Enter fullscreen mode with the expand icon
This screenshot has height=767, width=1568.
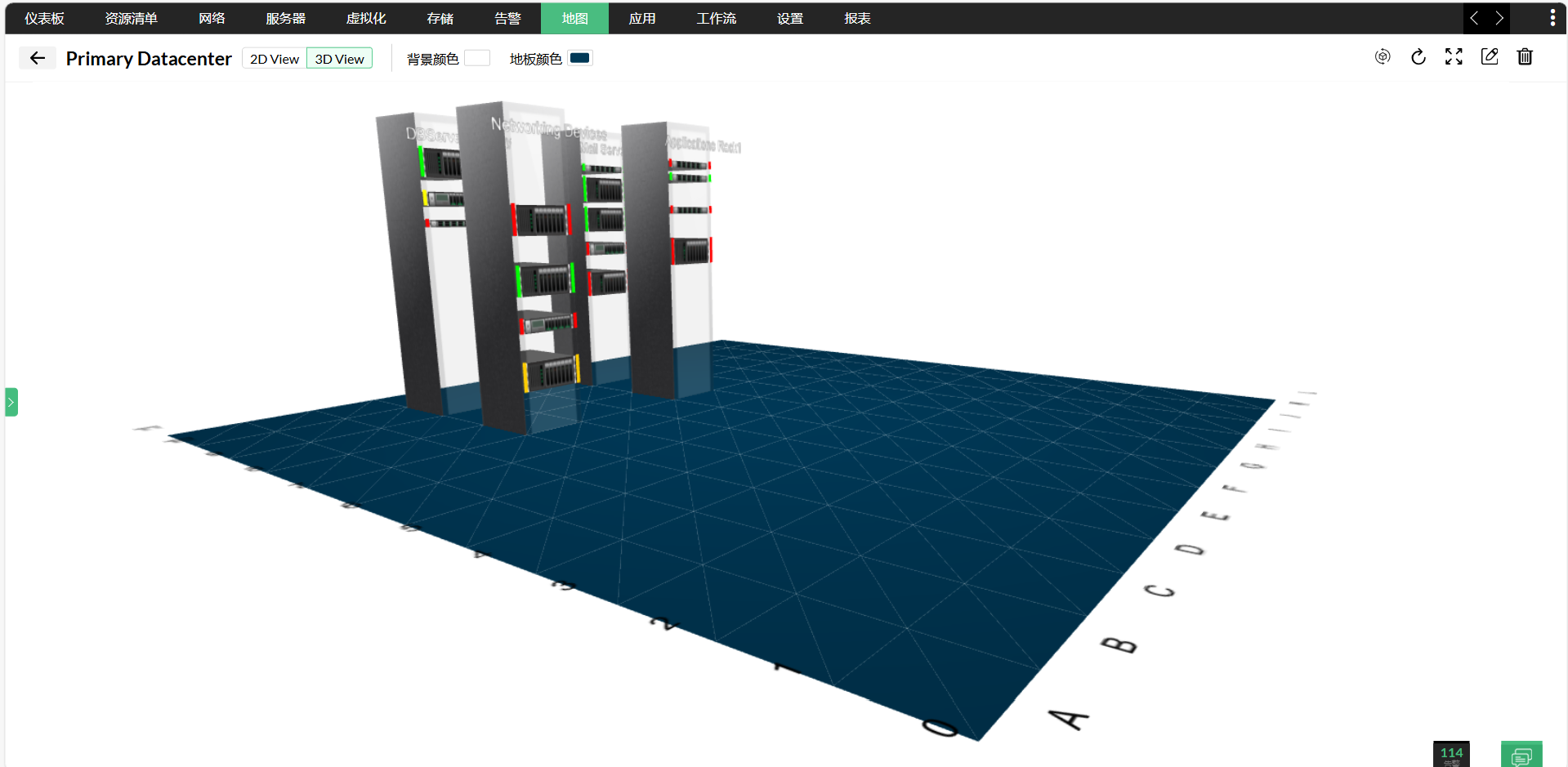(x=1453, y=57)
